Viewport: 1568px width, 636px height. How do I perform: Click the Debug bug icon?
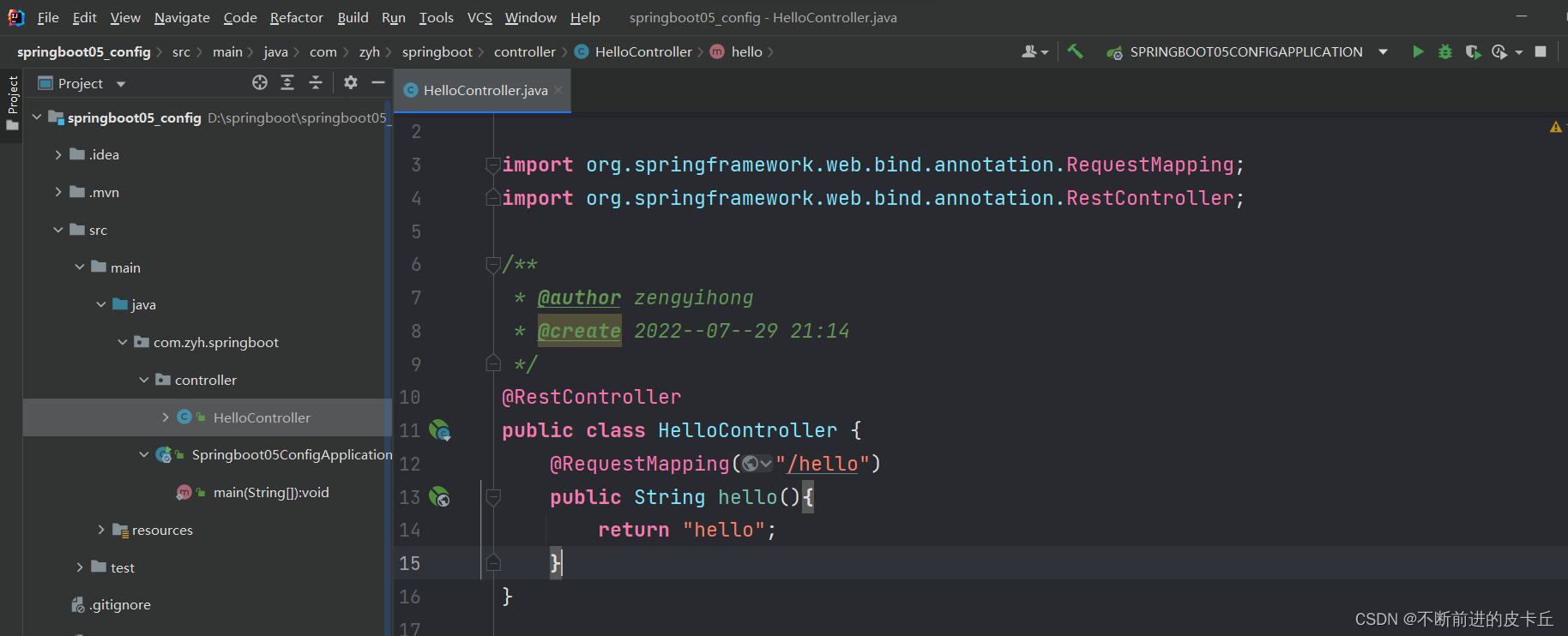pyautogui.click(x=1445, y=52)
